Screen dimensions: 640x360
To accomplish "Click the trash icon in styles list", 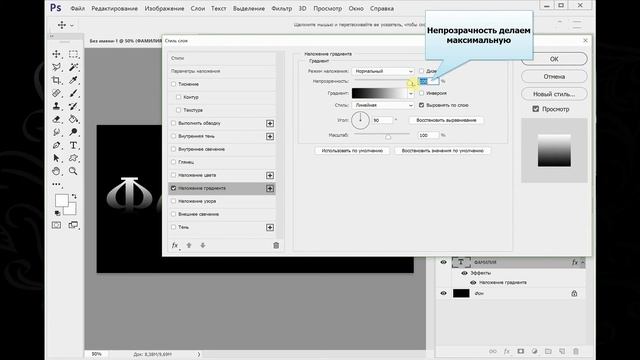I will click(x=276, y=245).
